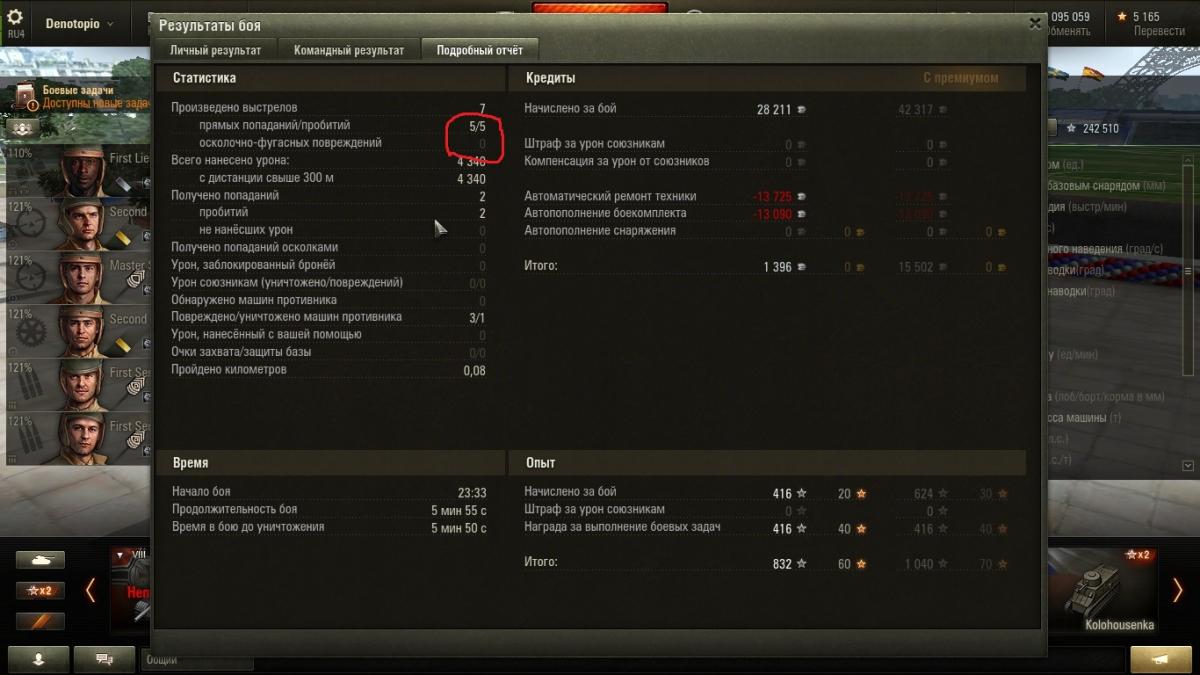1200x675 pixels.
Task: Click the tank filter icon button
Action: tap(40, 560)
